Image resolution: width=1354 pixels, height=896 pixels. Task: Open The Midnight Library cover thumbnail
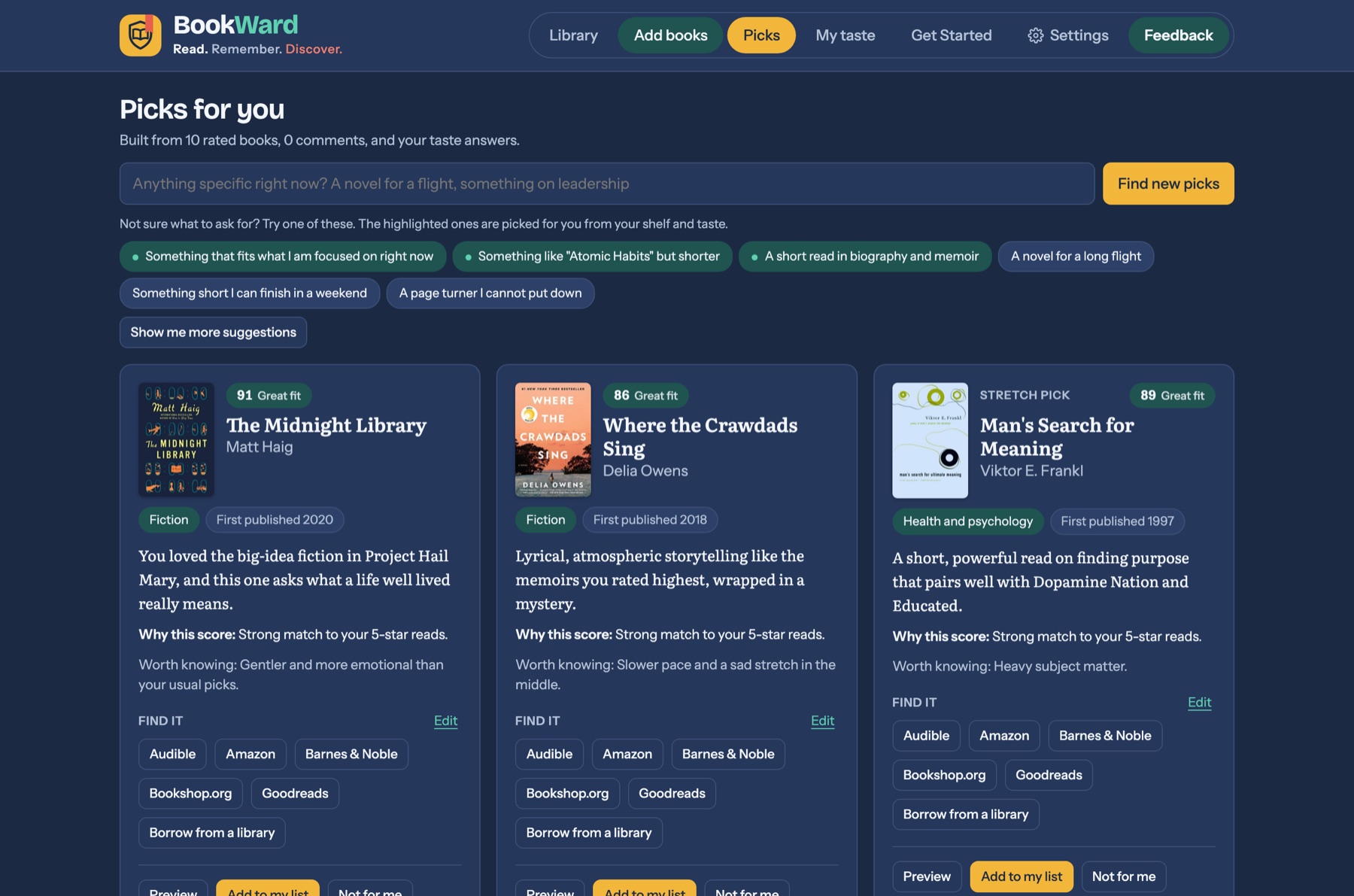[176, 439]
